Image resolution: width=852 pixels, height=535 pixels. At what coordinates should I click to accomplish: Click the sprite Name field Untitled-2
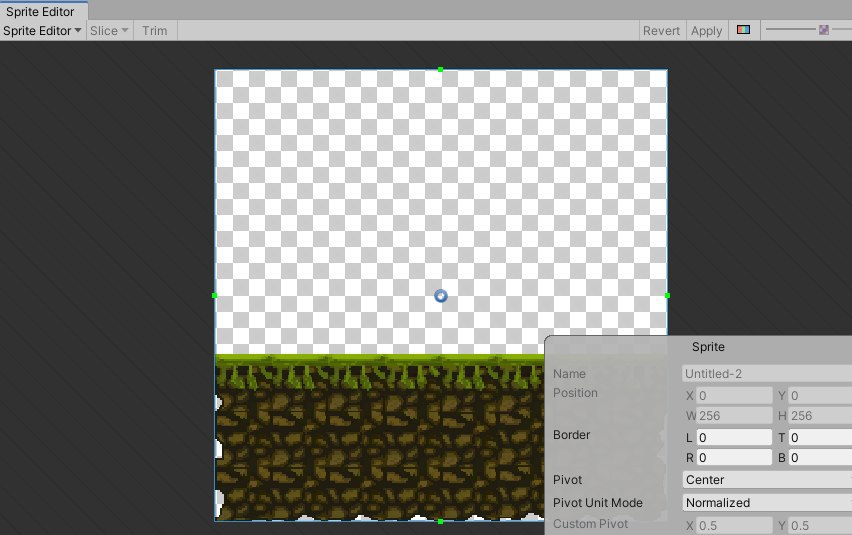point(767,374)
